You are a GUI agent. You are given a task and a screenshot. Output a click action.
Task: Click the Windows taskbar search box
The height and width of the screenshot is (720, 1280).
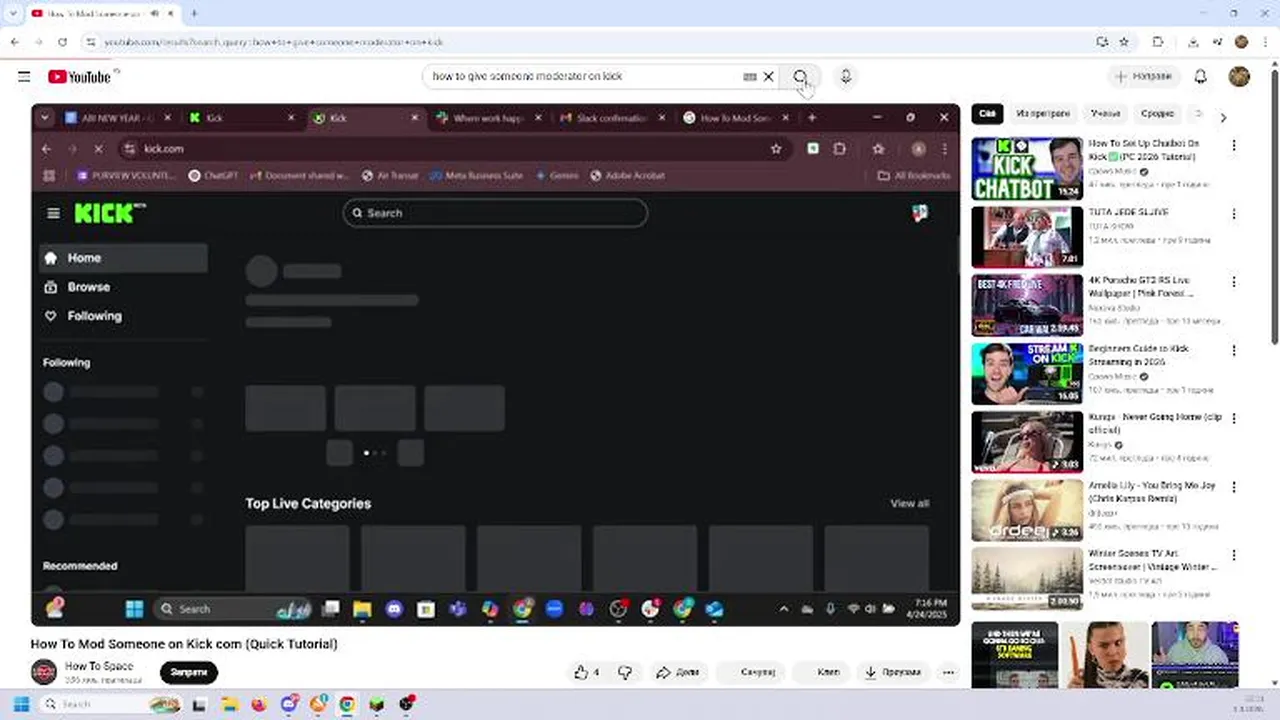(112, 704)
